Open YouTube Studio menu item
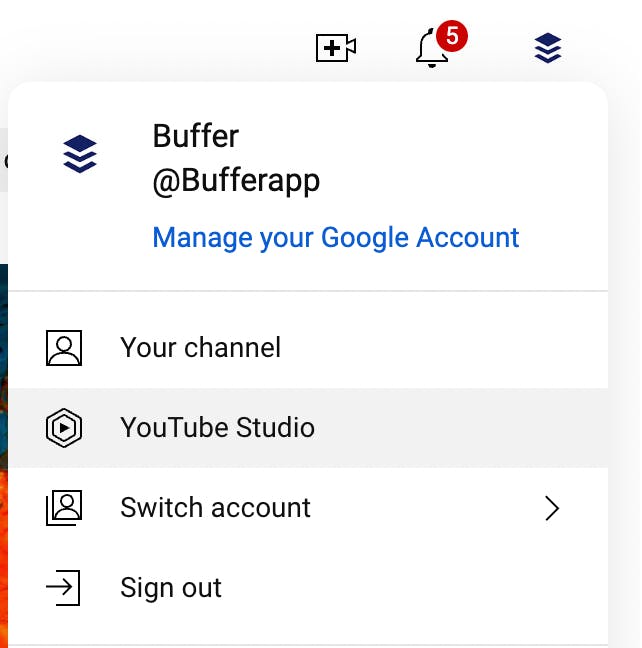 click(x=308, y=427)
